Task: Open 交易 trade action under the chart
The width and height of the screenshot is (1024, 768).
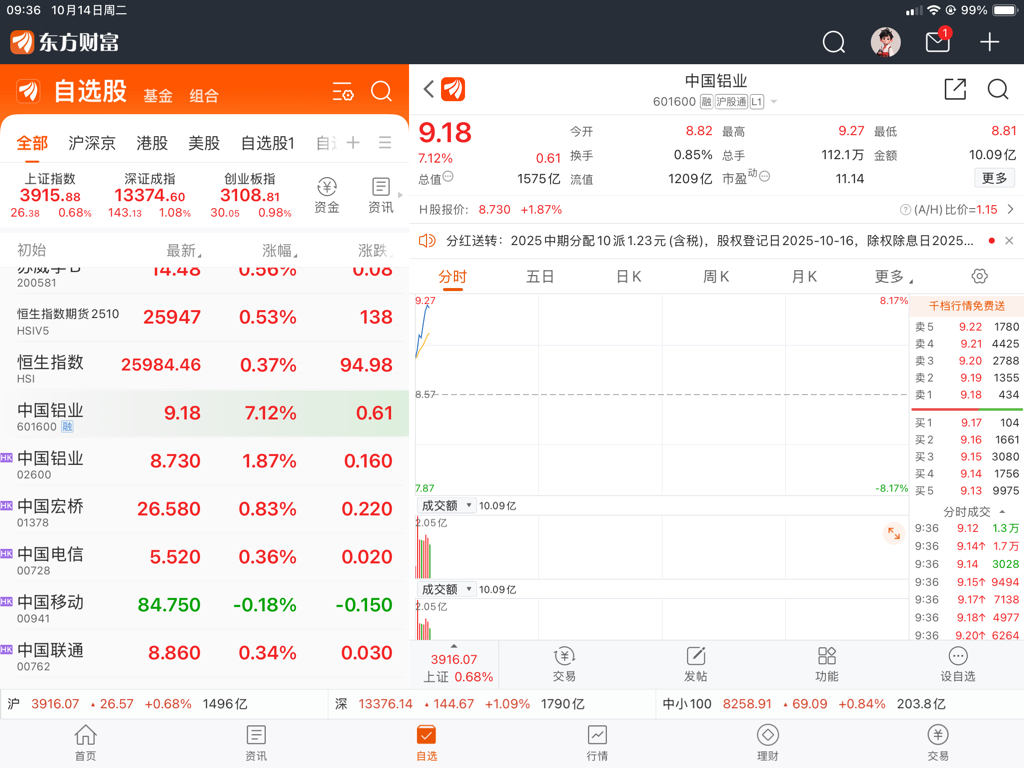Action: [564, 664]
